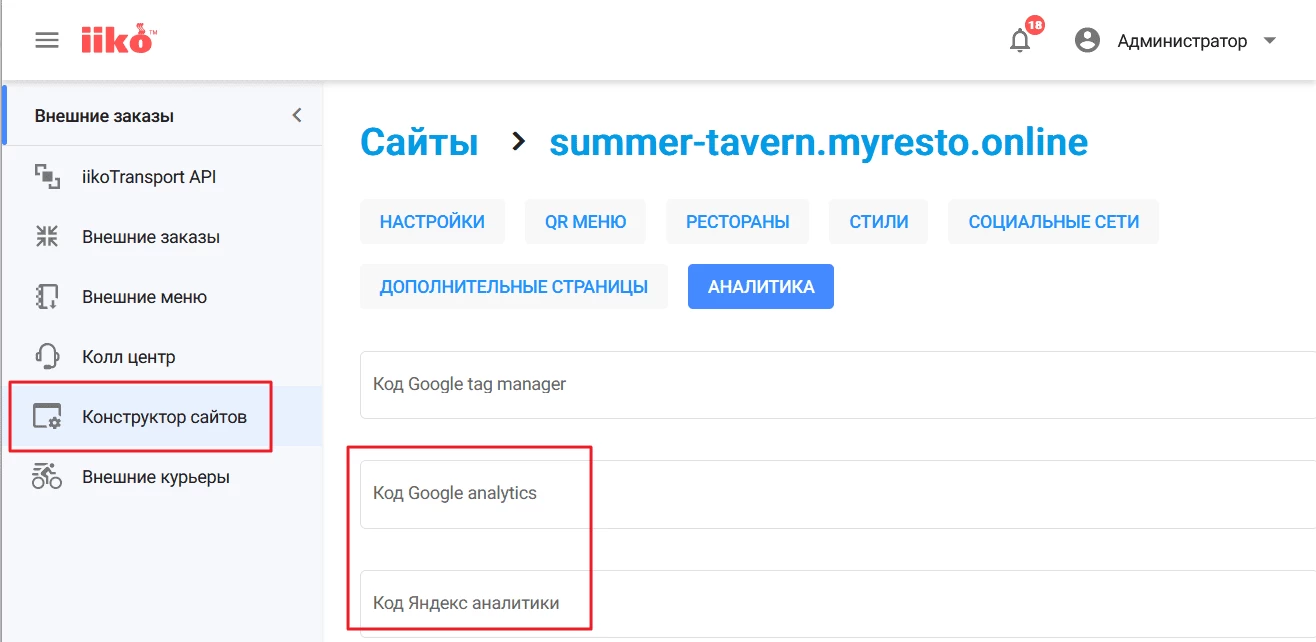This screenshot has width=1316, height=642.
Task: Focus the Код Google analytics field
Action: (x=800, y=494)
